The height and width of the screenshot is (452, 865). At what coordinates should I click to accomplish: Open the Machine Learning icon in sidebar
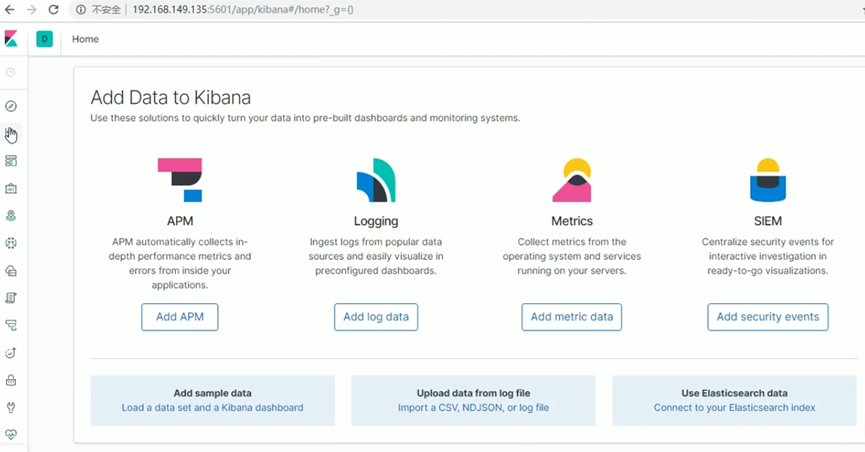pos(11,243)
